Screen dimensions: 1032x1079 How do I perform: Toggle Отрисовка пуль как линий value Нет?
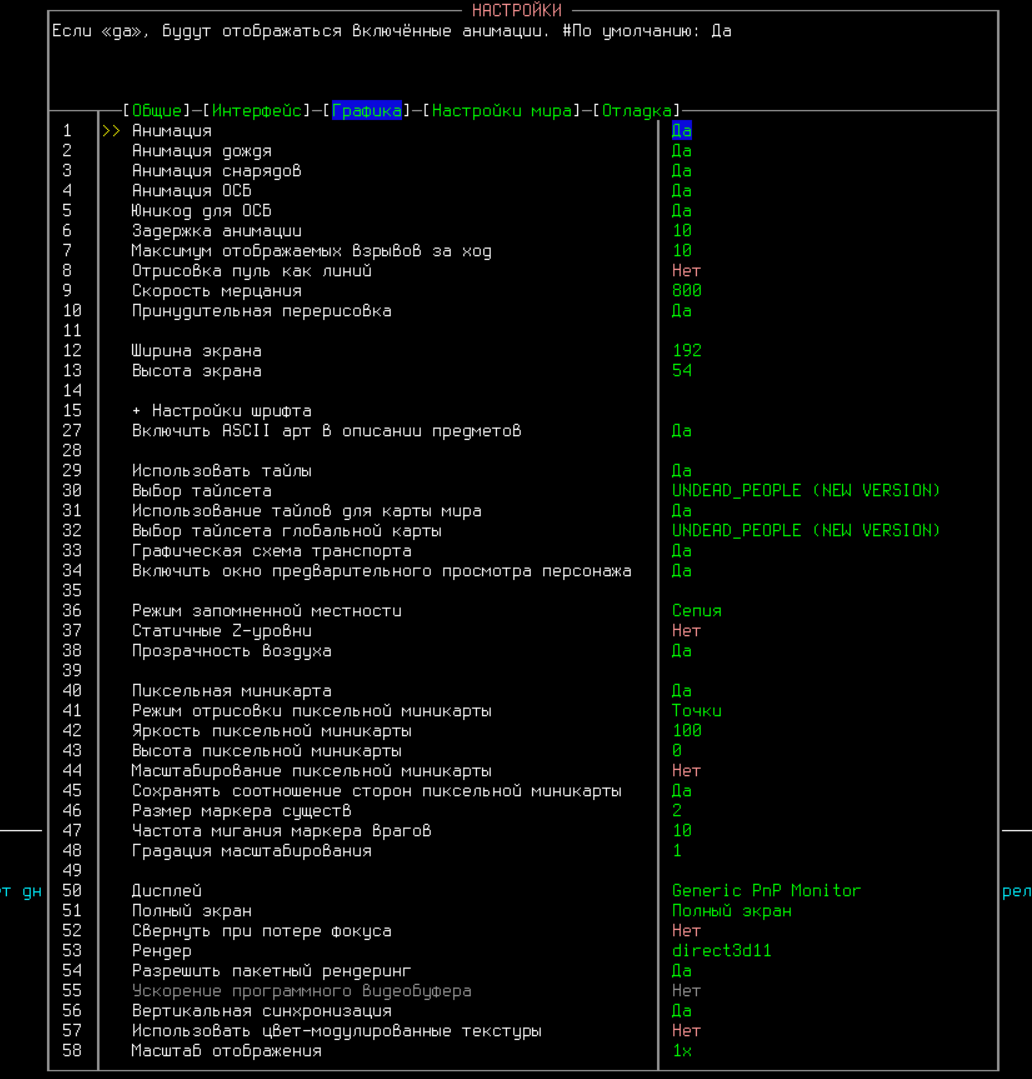[x=686, y=270]
